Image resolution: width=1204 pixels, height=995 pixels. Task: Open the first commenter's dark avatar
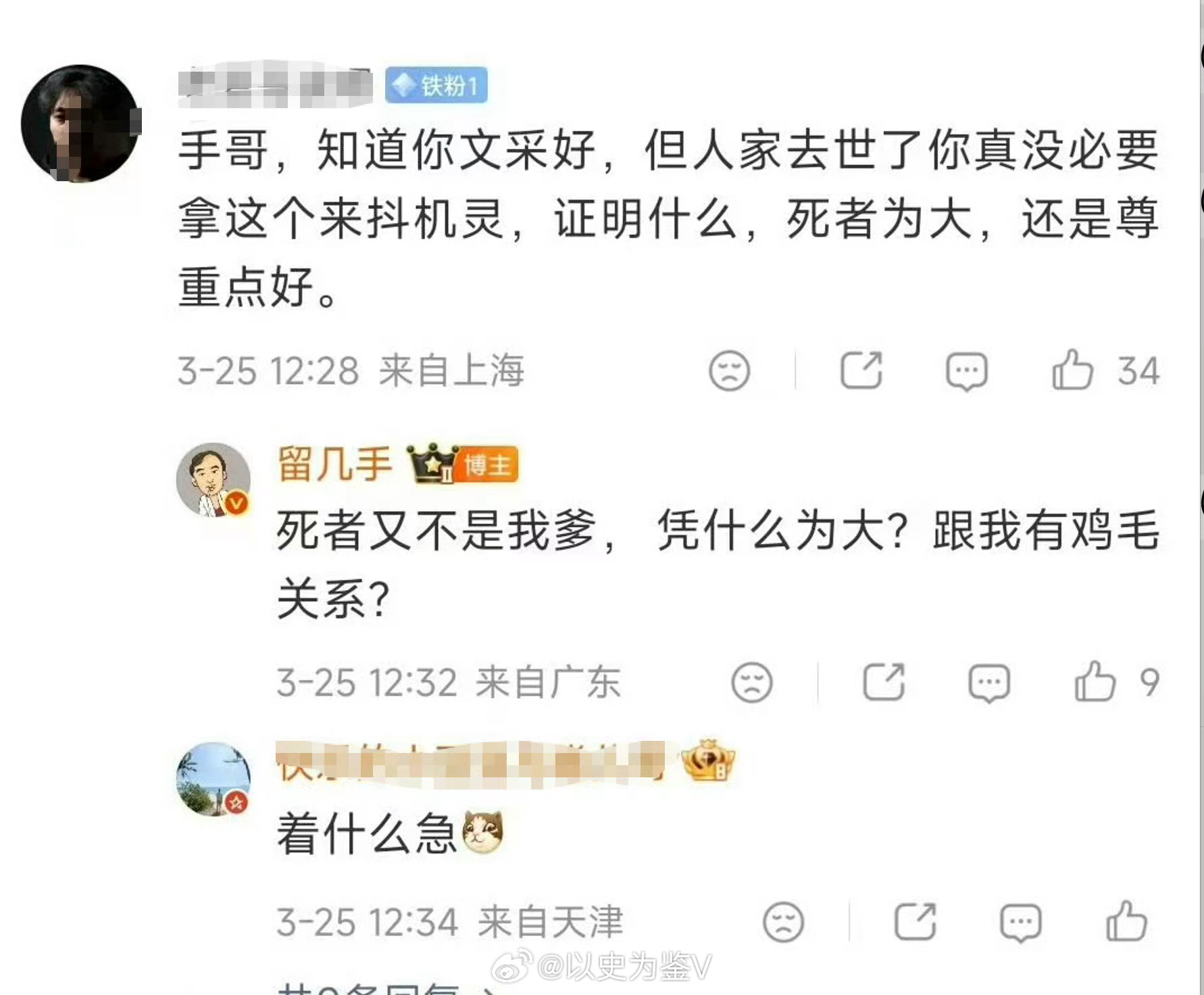click(x=80, y=123)
